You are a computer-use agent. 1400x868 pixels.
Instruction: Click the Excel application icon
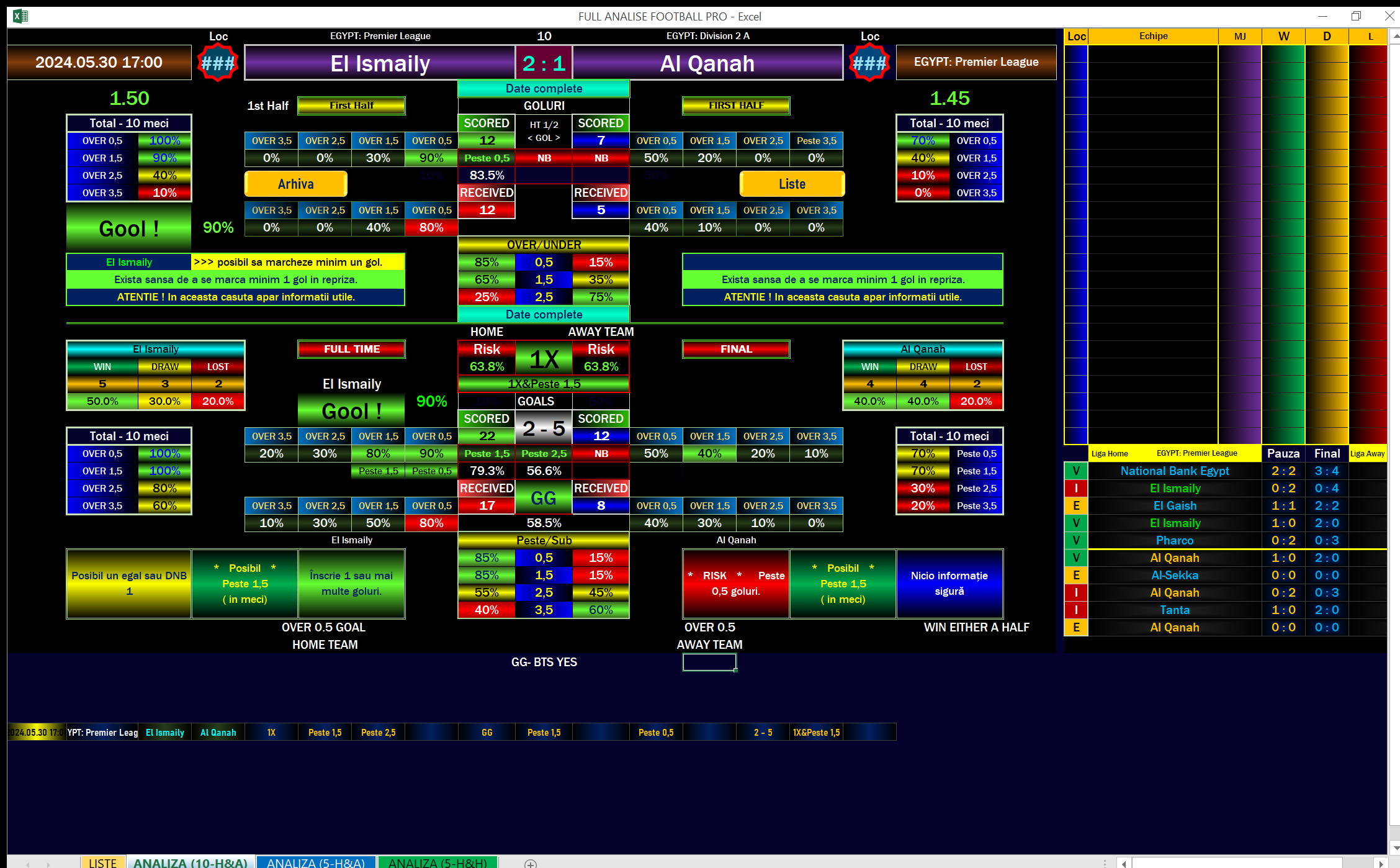[20, 16]
